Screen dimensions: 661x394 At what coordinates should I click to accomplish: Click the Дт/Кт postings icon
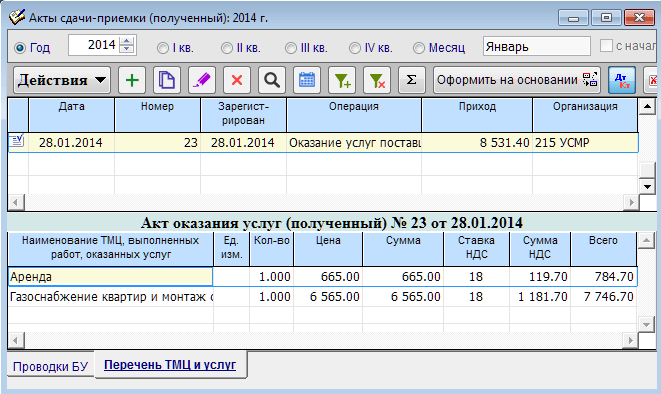[x=622, y=80]
